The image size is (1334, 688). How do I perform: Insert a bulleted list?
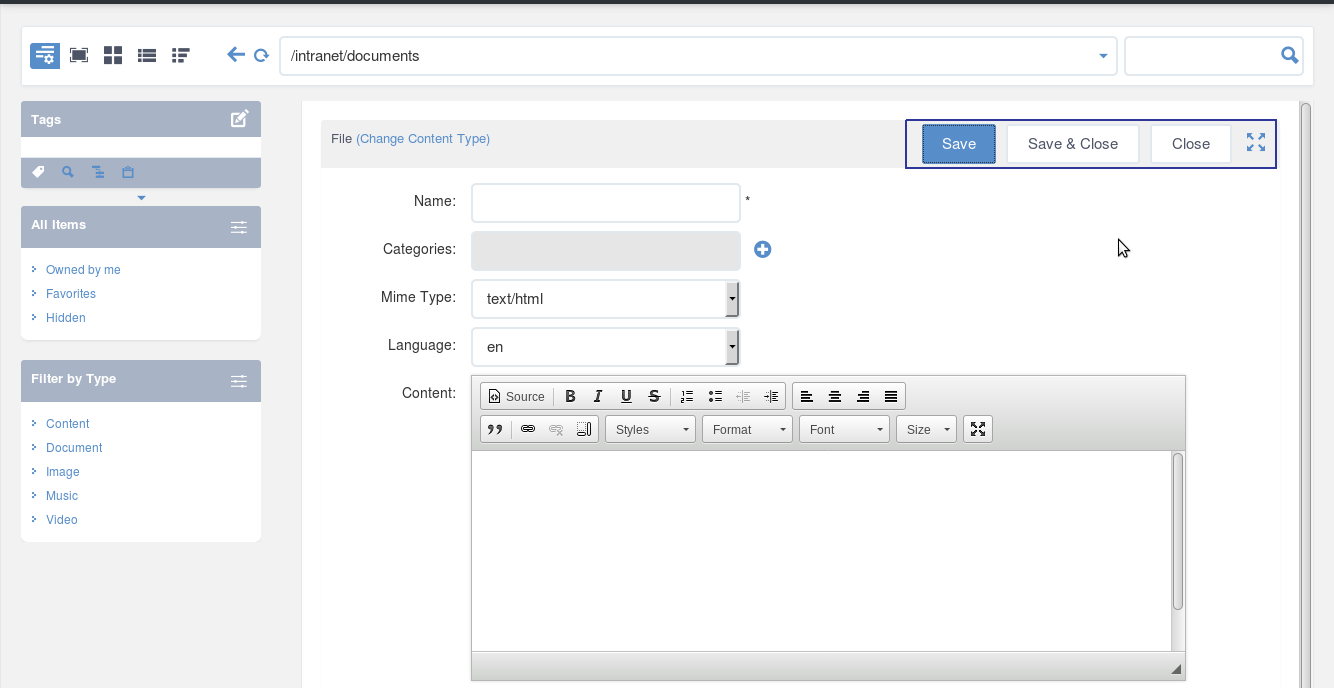[x=715, y=396]
